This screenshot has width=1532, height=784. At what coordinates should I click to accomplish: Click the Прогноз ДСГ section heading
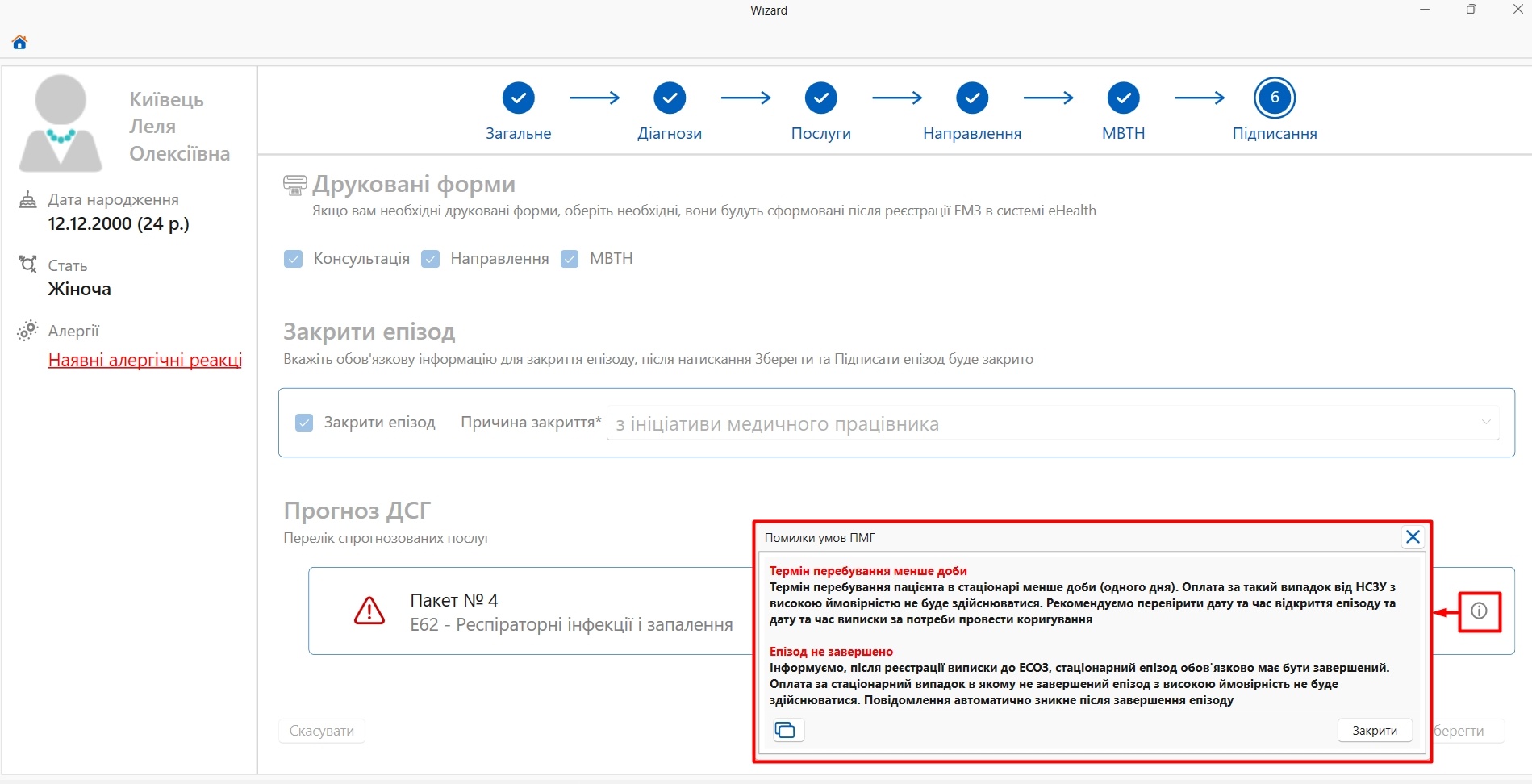pos(357,511)
